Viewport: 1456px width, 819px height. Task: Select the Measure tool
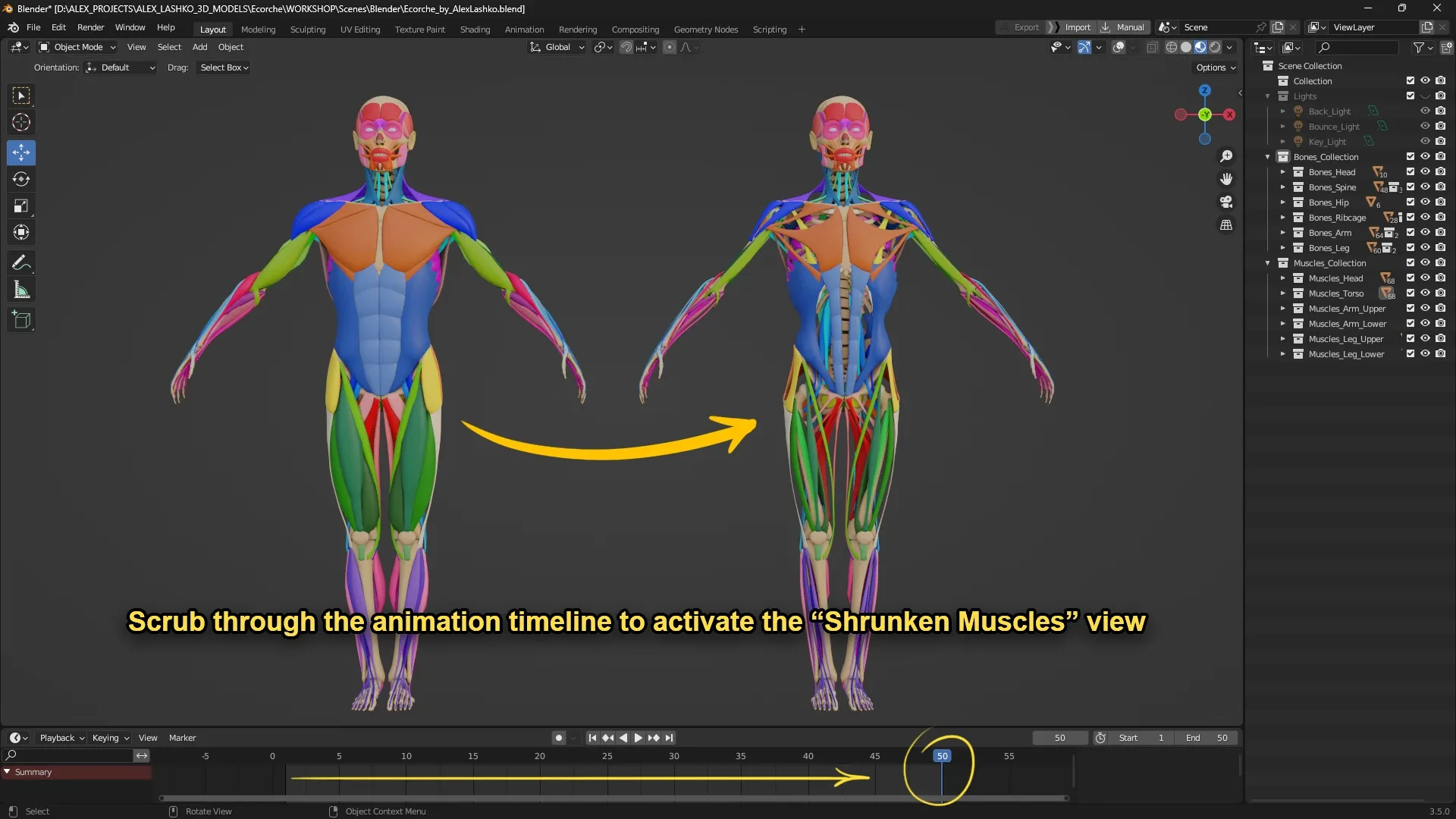(x=21, y=290)
